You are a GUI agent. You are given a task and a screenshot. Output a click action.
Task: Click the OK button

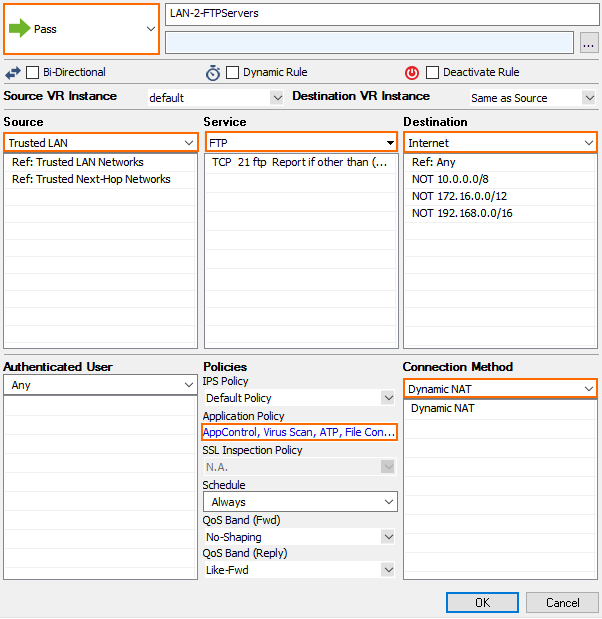click(x=482, y=602)
